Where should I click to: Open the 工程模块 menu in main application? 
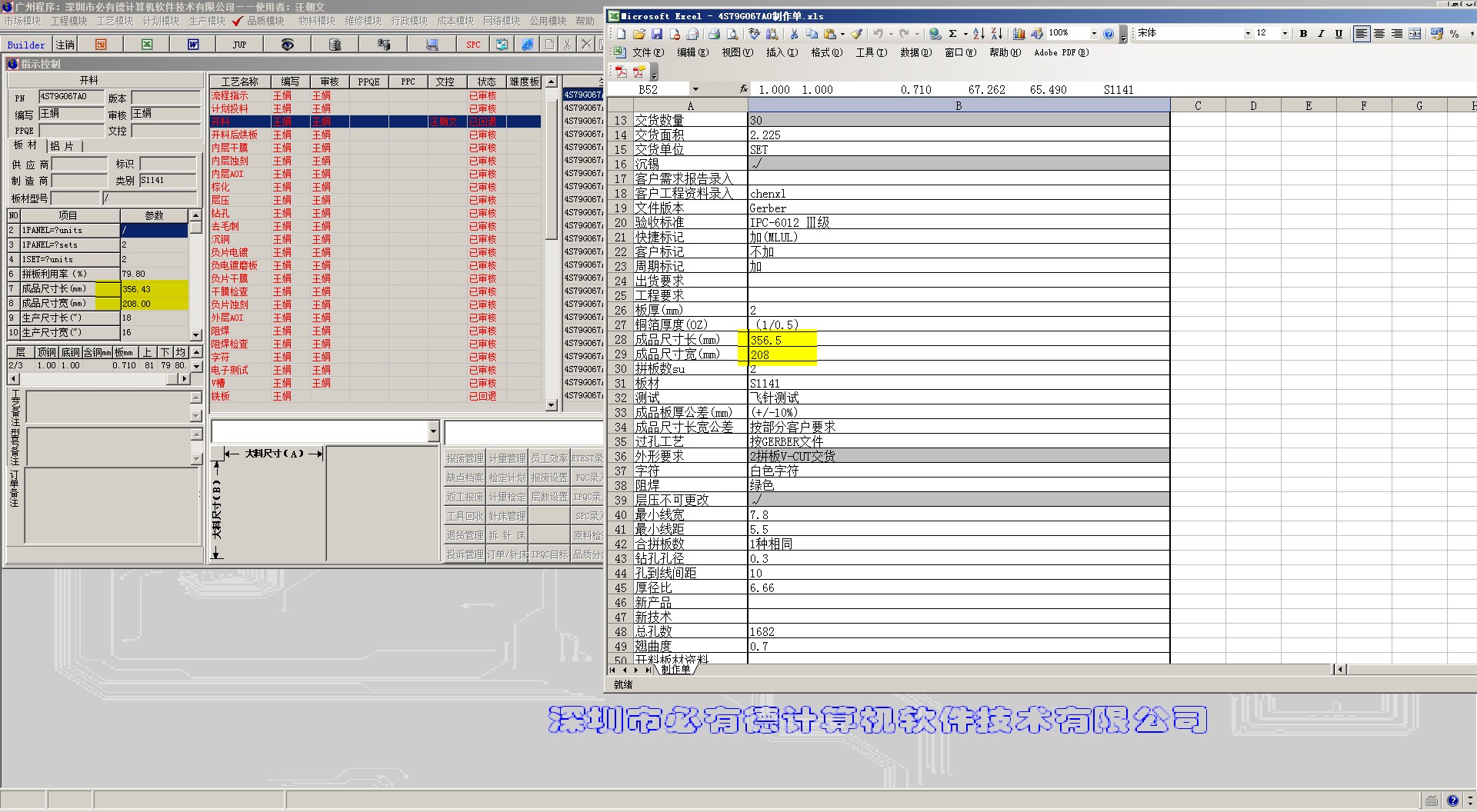69,21
